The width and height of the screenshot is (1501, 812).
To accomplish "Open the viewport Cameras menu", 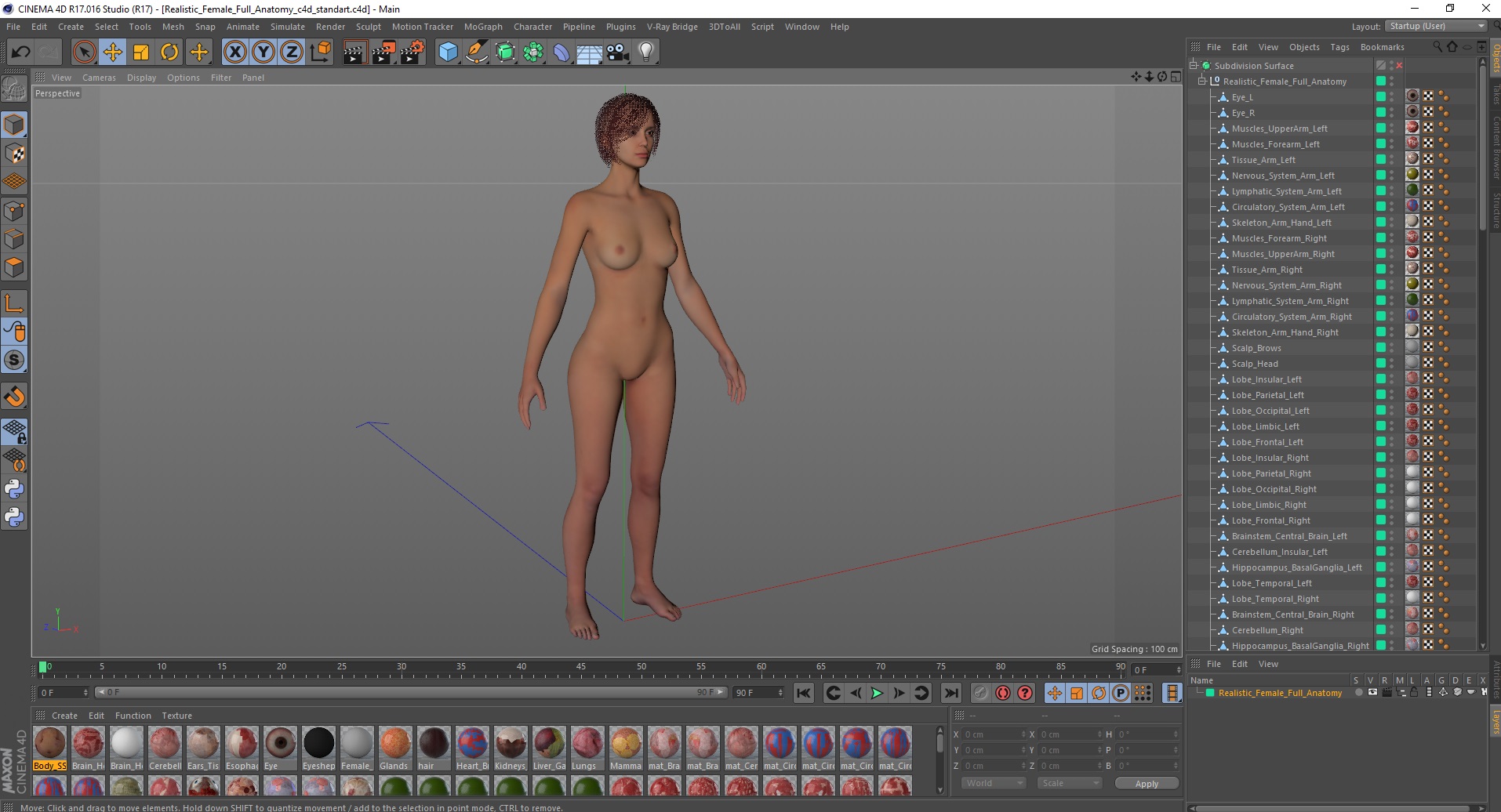I will (x=99, y=78).
